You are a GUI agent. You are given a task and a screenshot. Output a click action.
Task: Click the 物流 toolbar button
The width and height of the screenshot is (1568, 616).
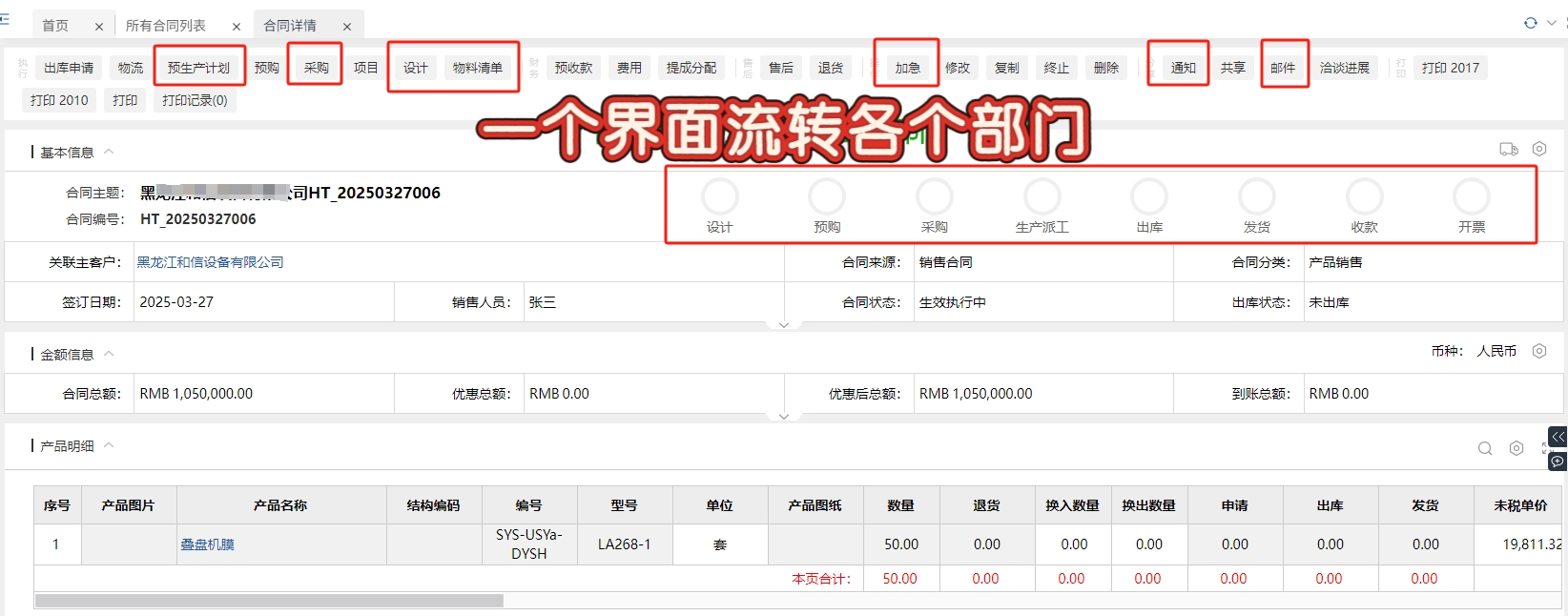(x=131, y=68)
